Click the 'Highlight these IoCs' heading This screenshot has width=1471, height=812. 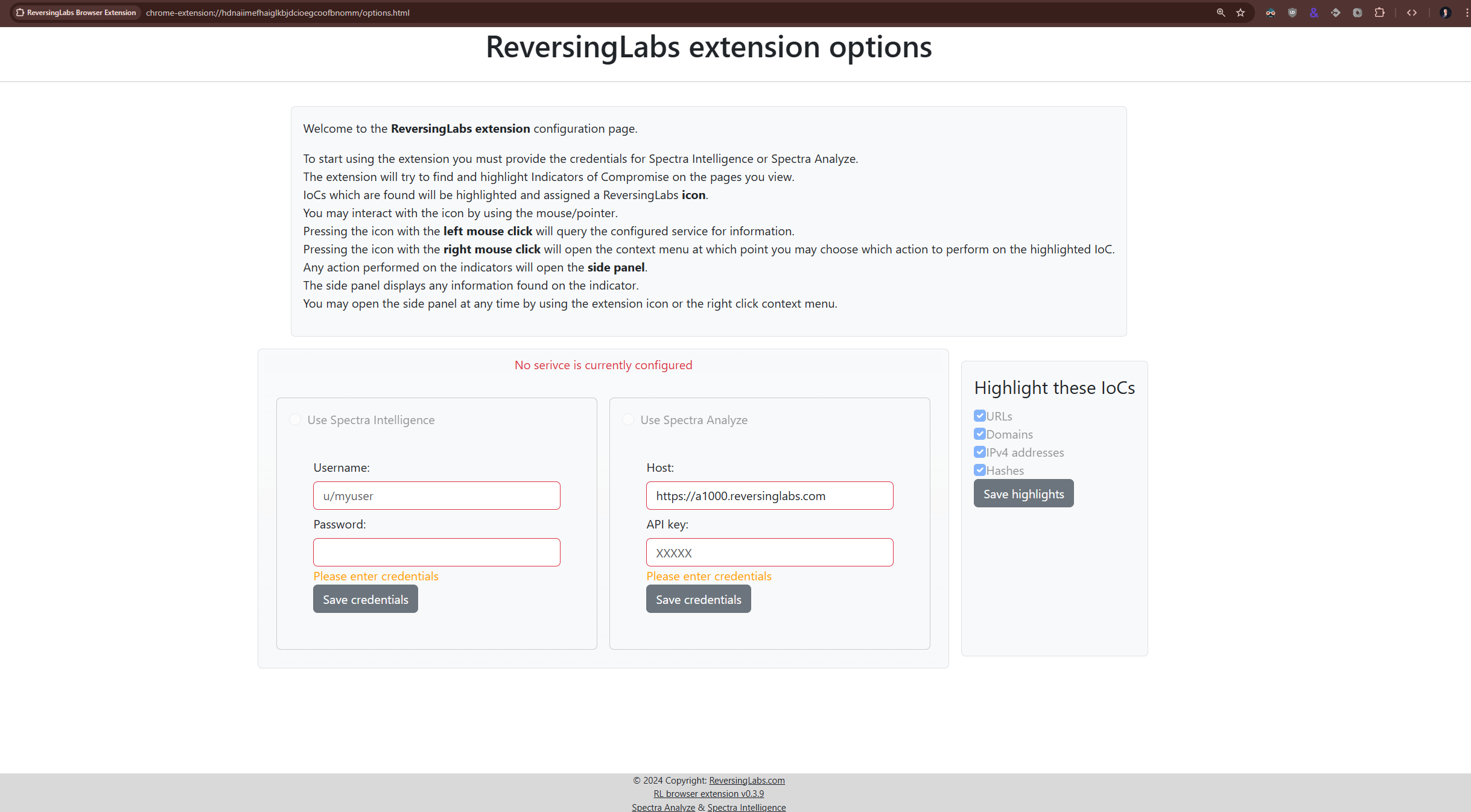click(x=1055, y=388)
